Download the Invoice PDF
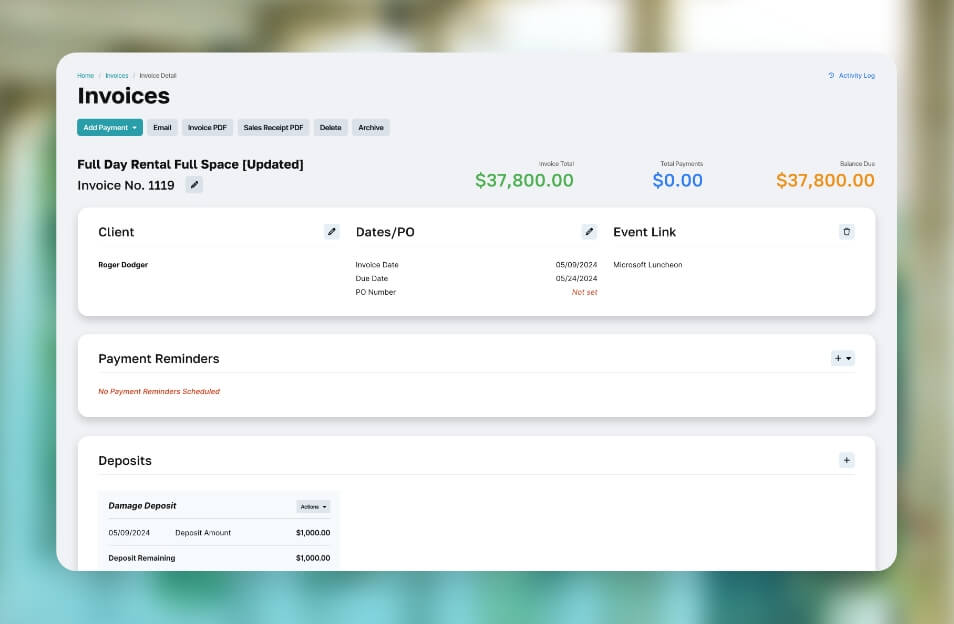954x624 pixels. pyautogui.click(x=207, y=128)
